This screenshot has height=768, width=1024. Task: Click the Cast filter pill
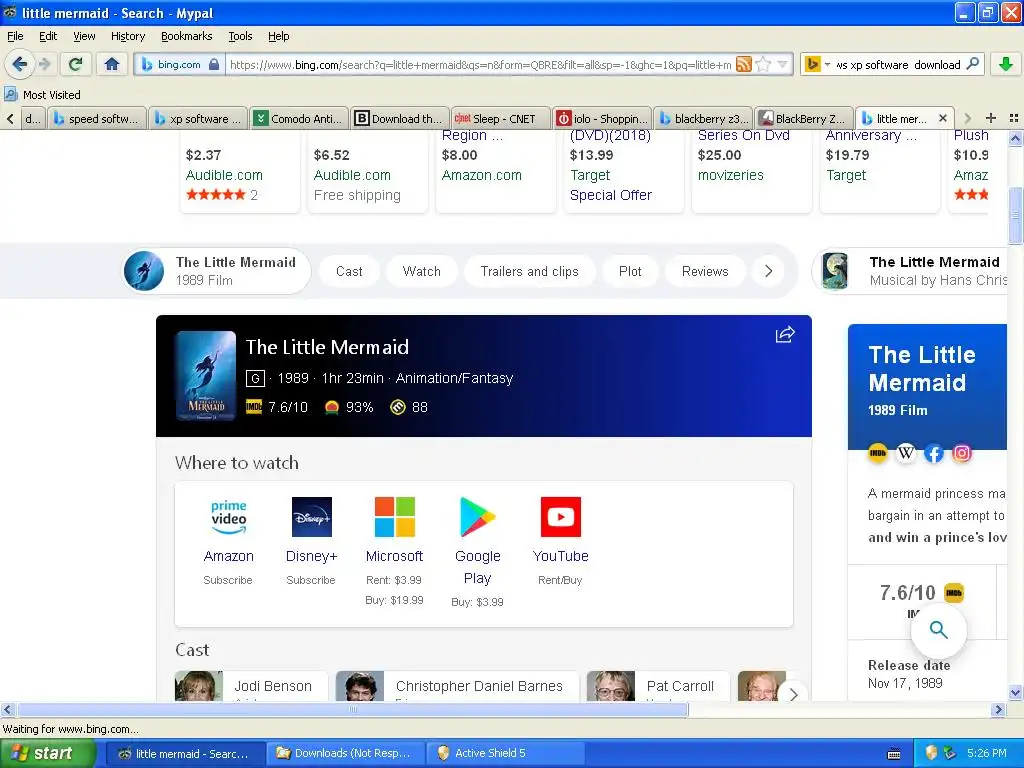point(349,271)
